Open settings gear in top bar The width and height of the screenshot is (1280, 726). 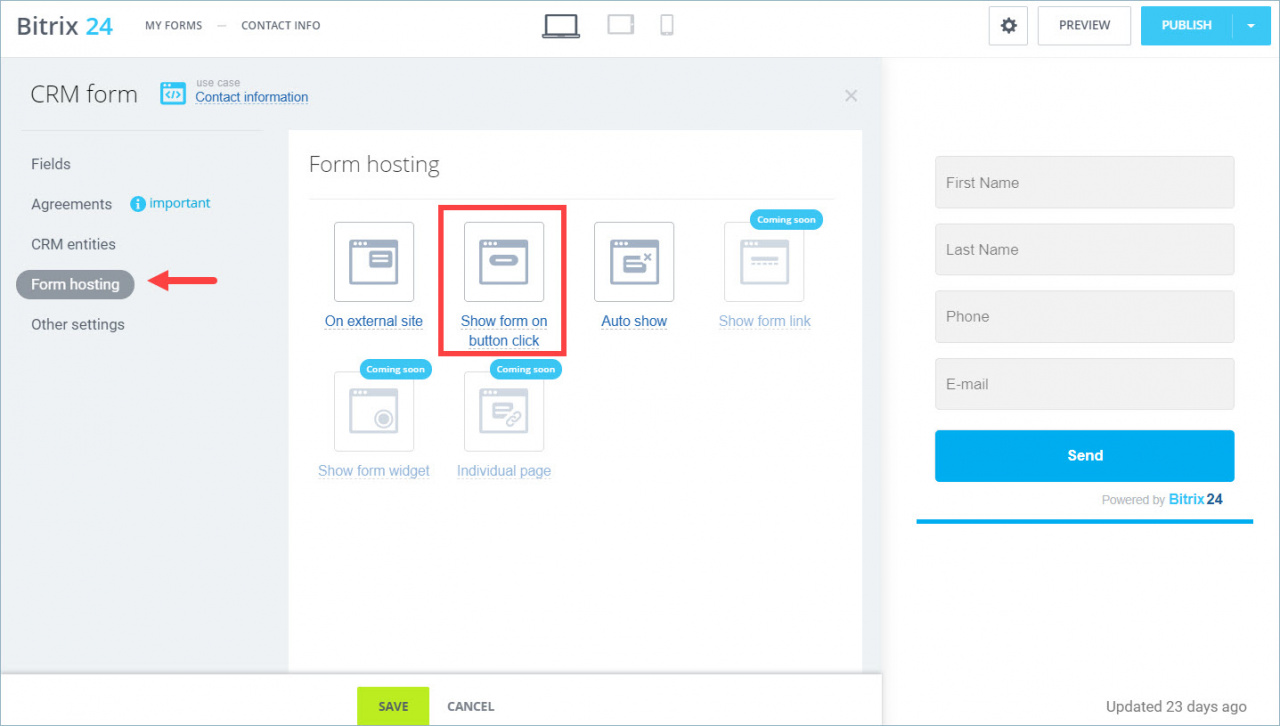coord(1008,26)
